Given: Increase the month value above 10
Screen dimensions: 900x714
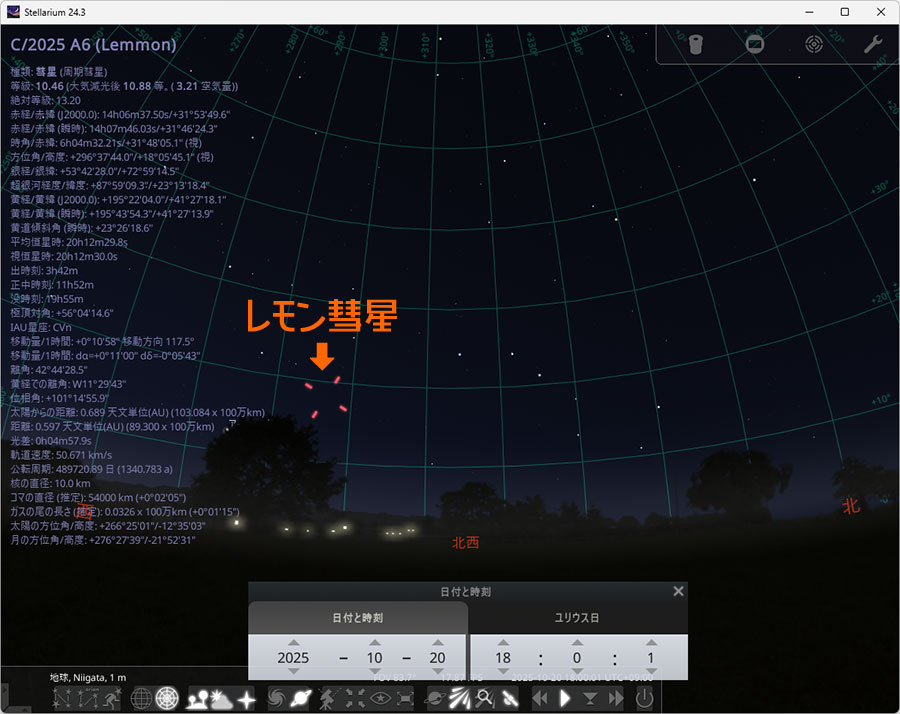Looking at the screenshot, I should (374, 643).
